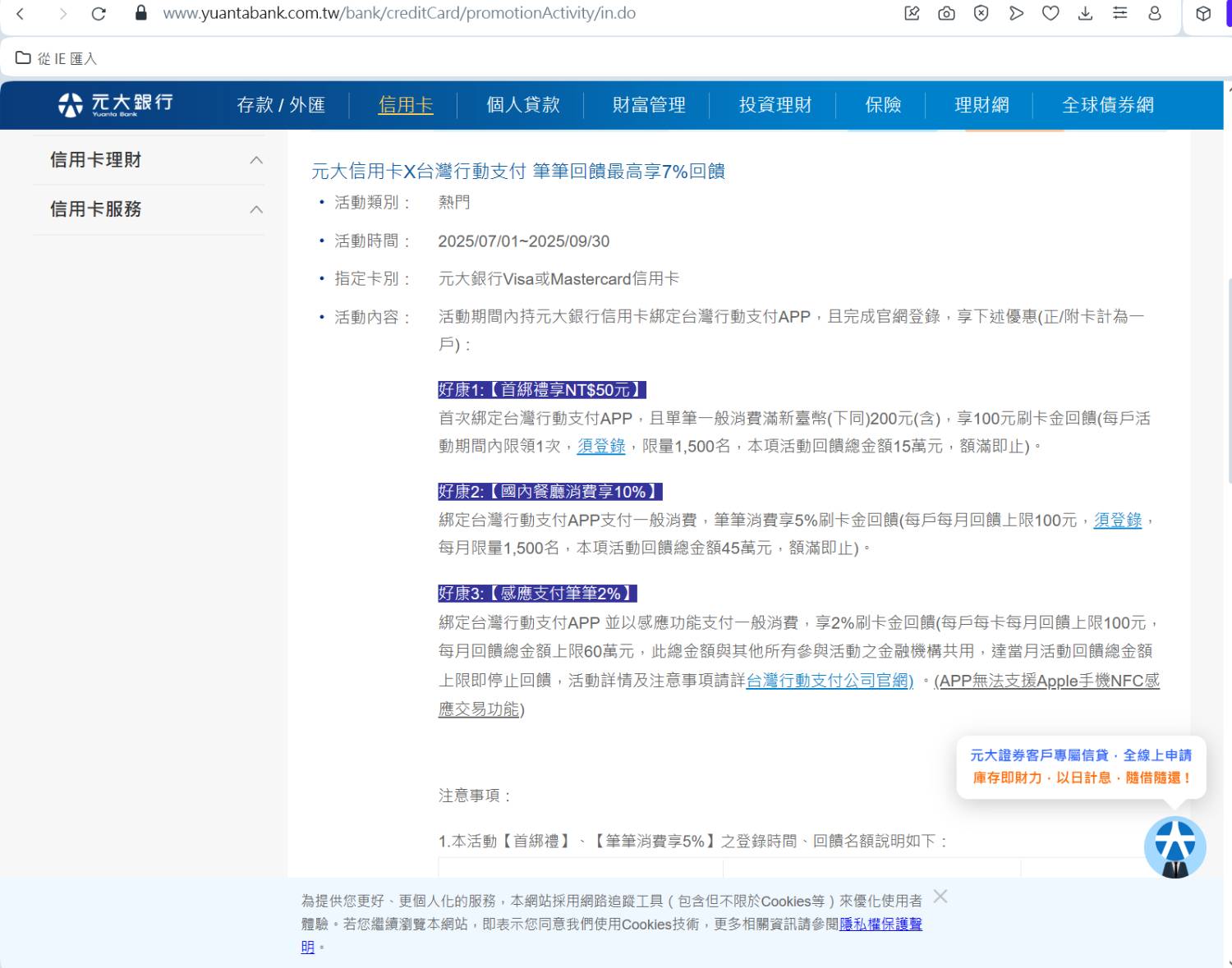Open the chatbot assistant avatar icon
The image size is (1232, 968).
[x=1175, y=847]
